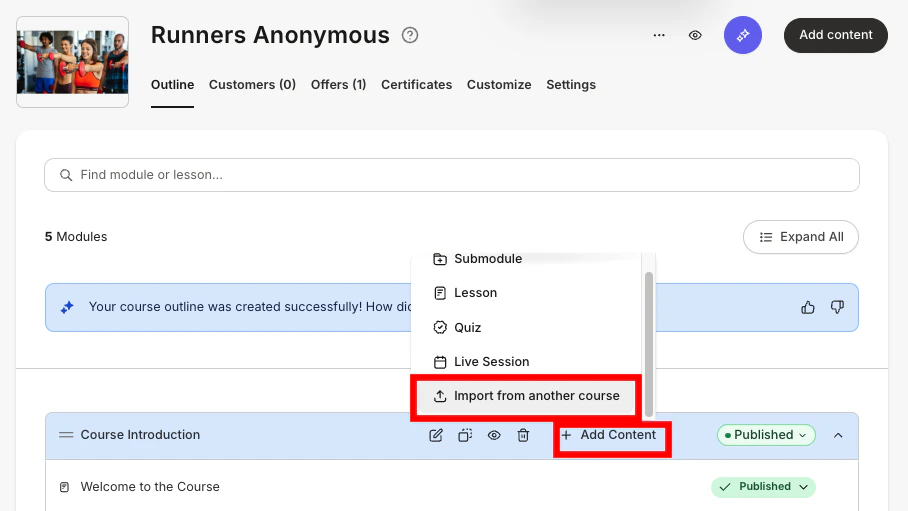Choose Import from another course

526,396
